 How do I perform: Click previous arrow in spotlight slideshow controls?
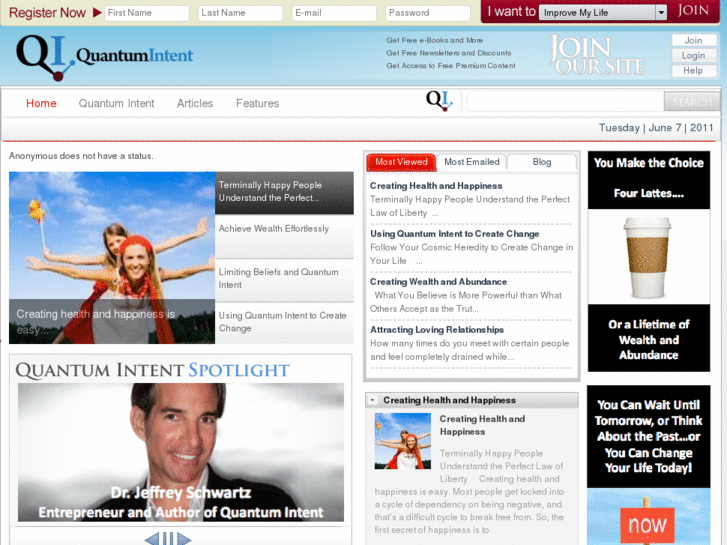[x=152, y=539]
